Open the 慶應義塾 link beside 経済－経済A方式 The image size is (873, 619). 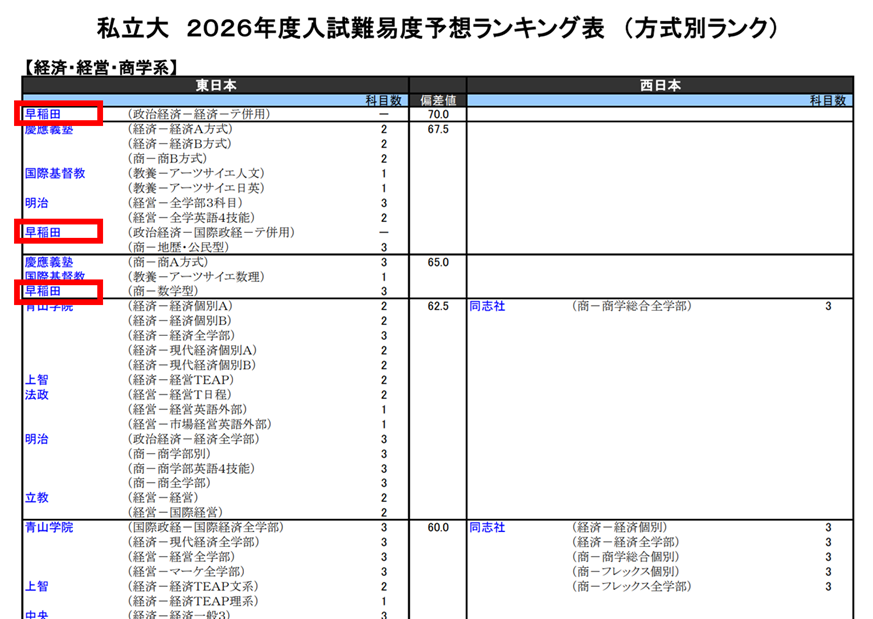pos(49,130)
